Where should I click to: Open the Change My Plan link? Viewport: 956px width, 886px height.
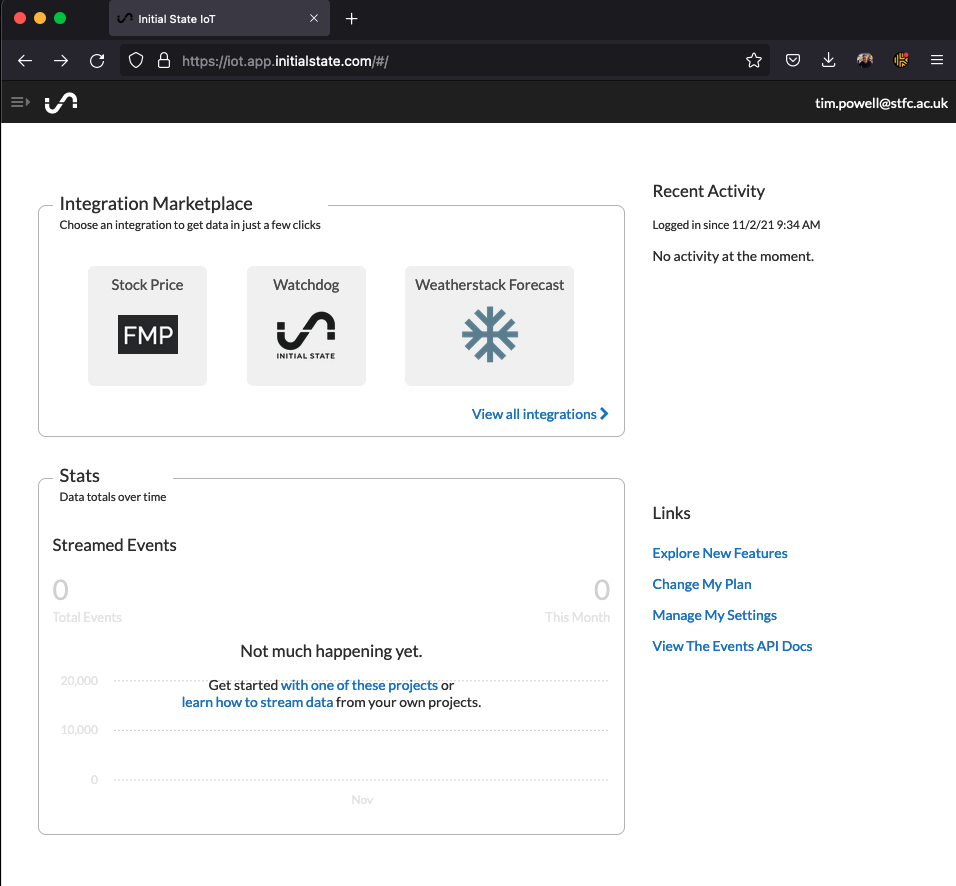pyautogui.click(x=702, y=584)
